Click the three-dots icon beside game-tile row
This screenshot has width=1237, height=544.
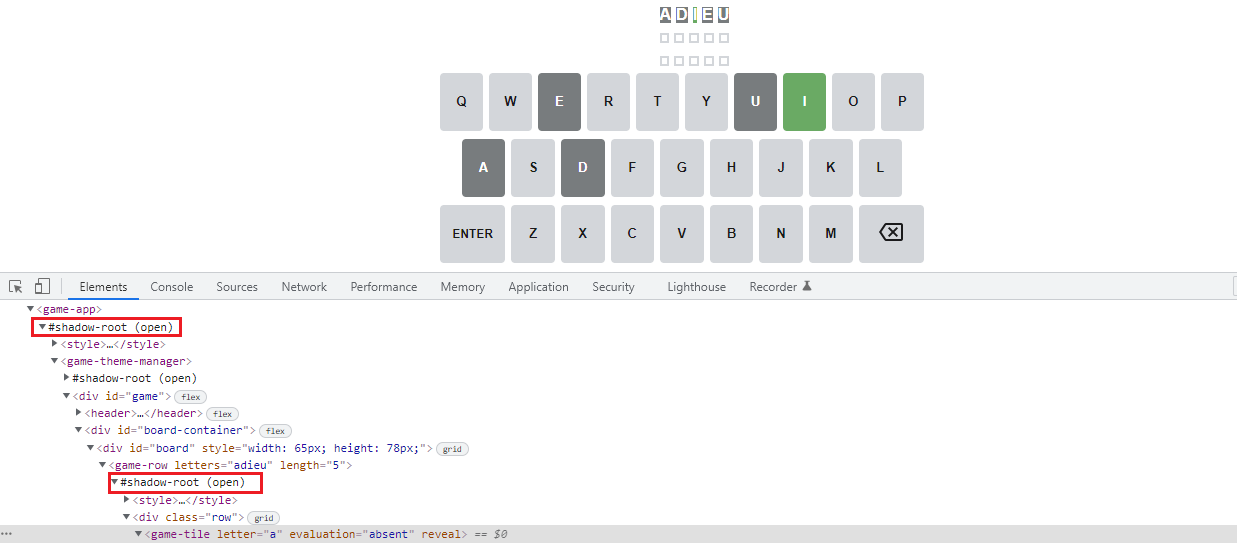7,534
